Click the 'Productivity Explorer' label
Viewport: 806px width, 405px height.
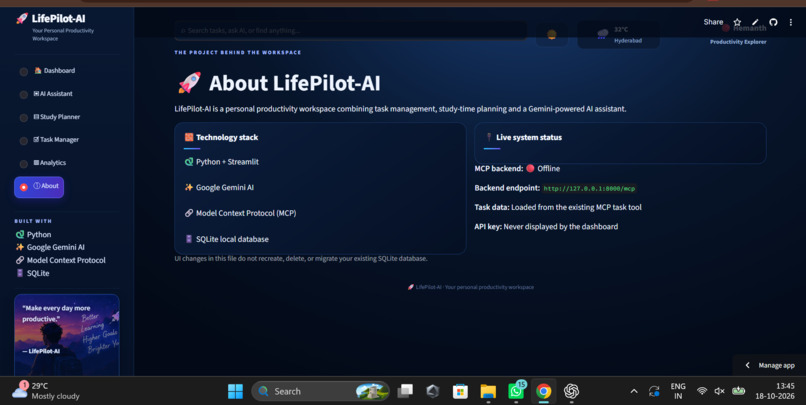(x=738, y=42)
